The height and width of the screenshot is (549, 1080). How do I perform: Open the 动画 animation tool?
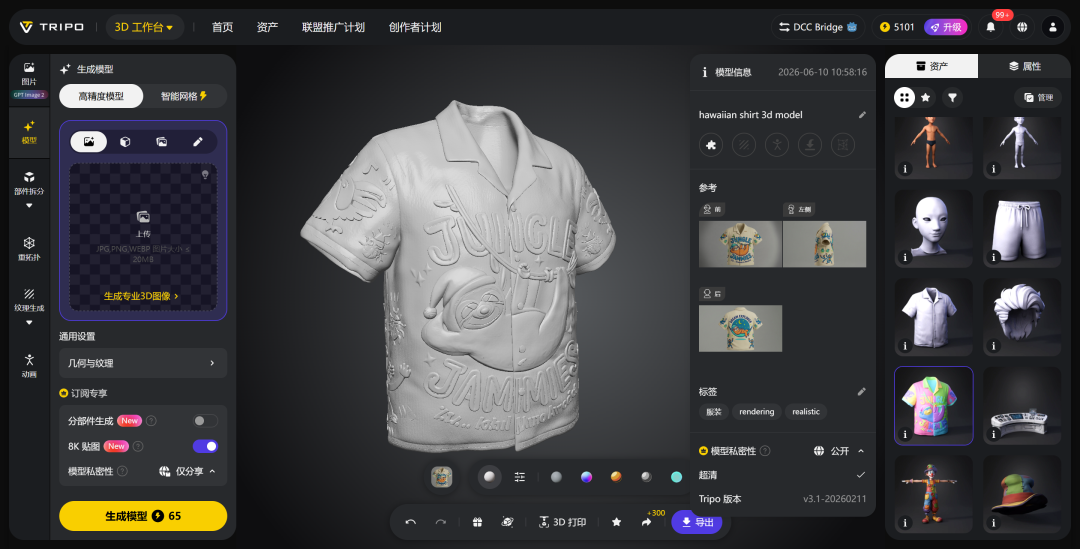tap(29, 366)
